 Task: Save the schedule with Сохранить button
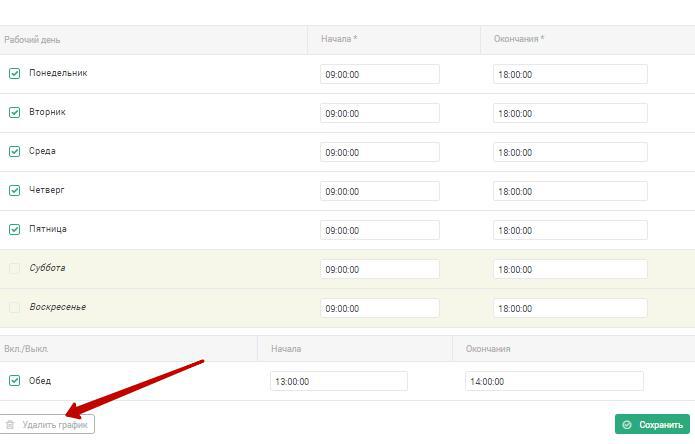(x=652, y=425)
